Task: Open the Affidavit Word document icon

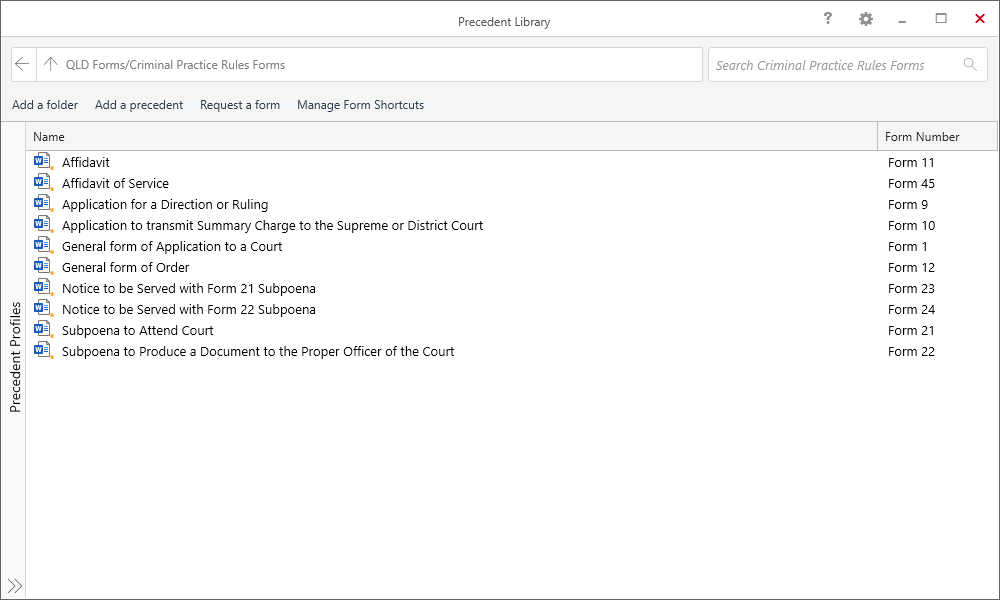Action: pos(42,161)
